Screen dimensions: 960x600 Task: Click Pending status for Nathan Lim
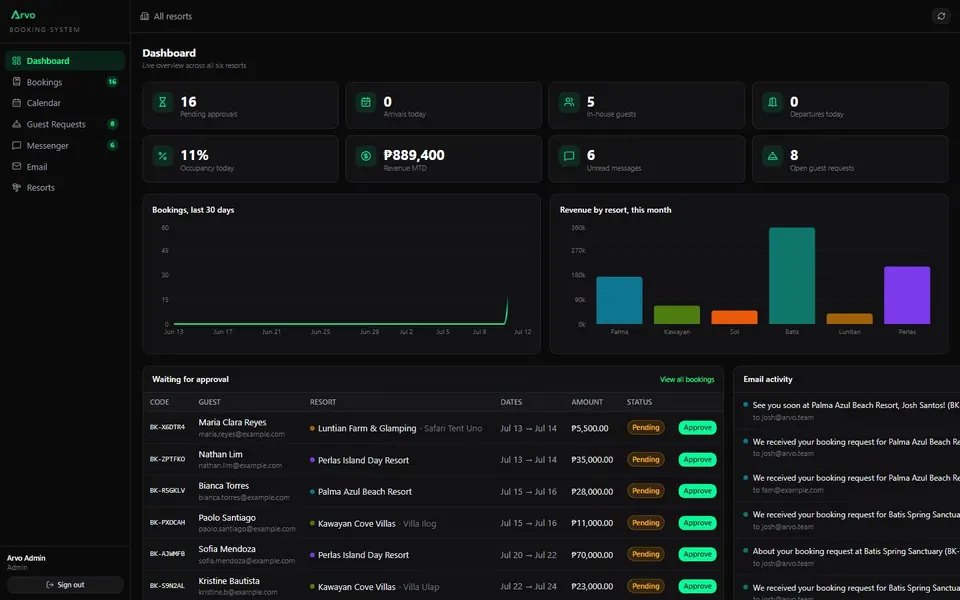[645, 459]
